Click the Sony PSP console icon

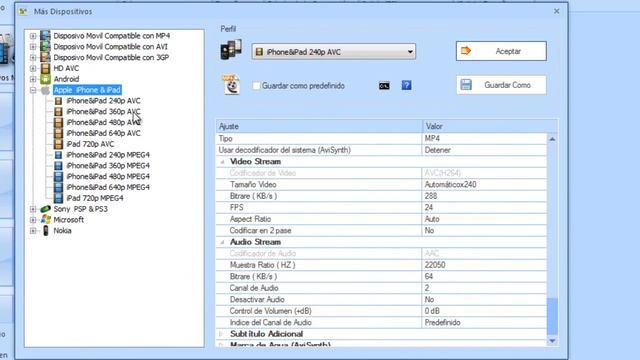click(x=45, y=209)
